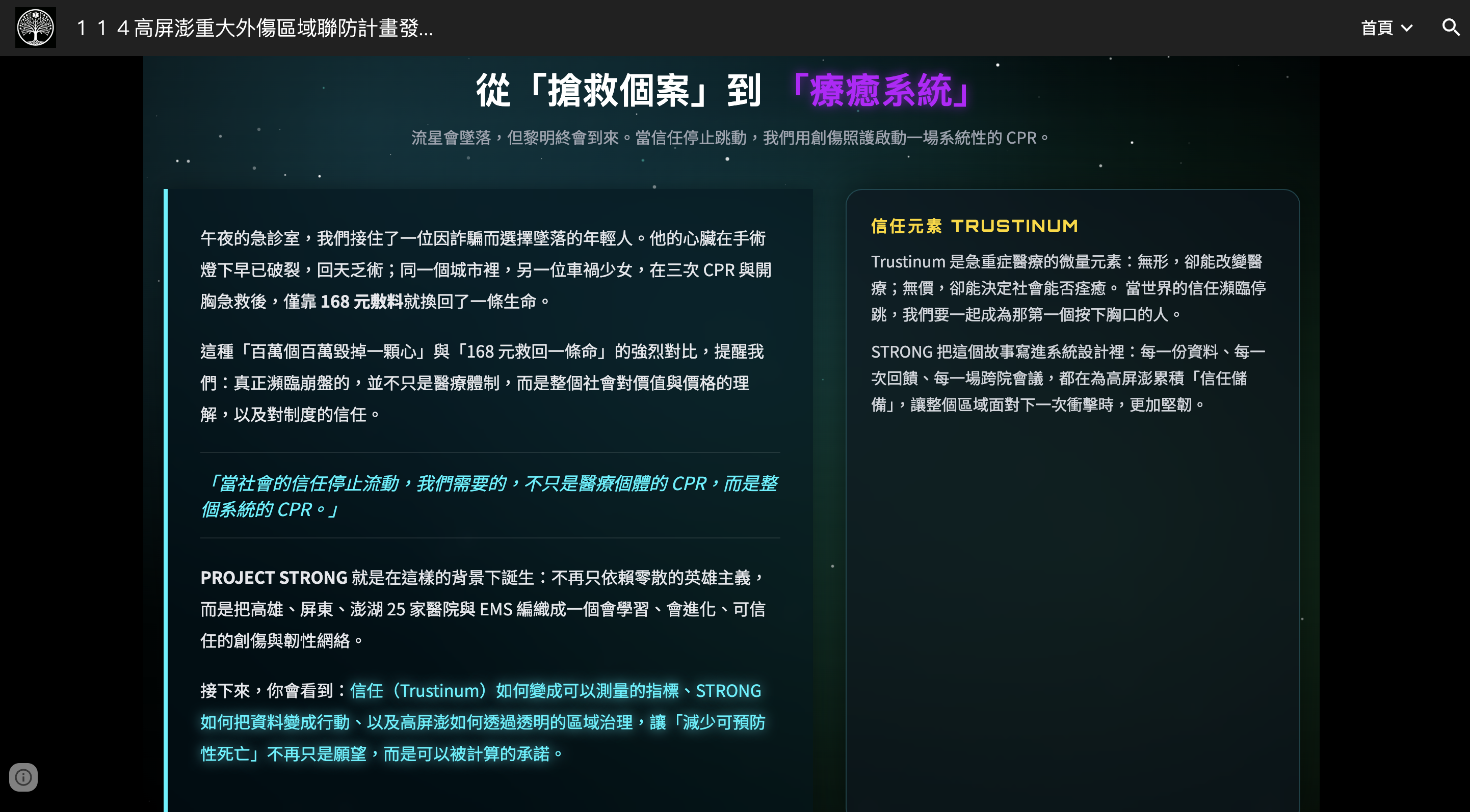The width and height of the screenshot is (1470, 812).
Task: Click the info icon at bottom left
Action: [x=23, y=777]
